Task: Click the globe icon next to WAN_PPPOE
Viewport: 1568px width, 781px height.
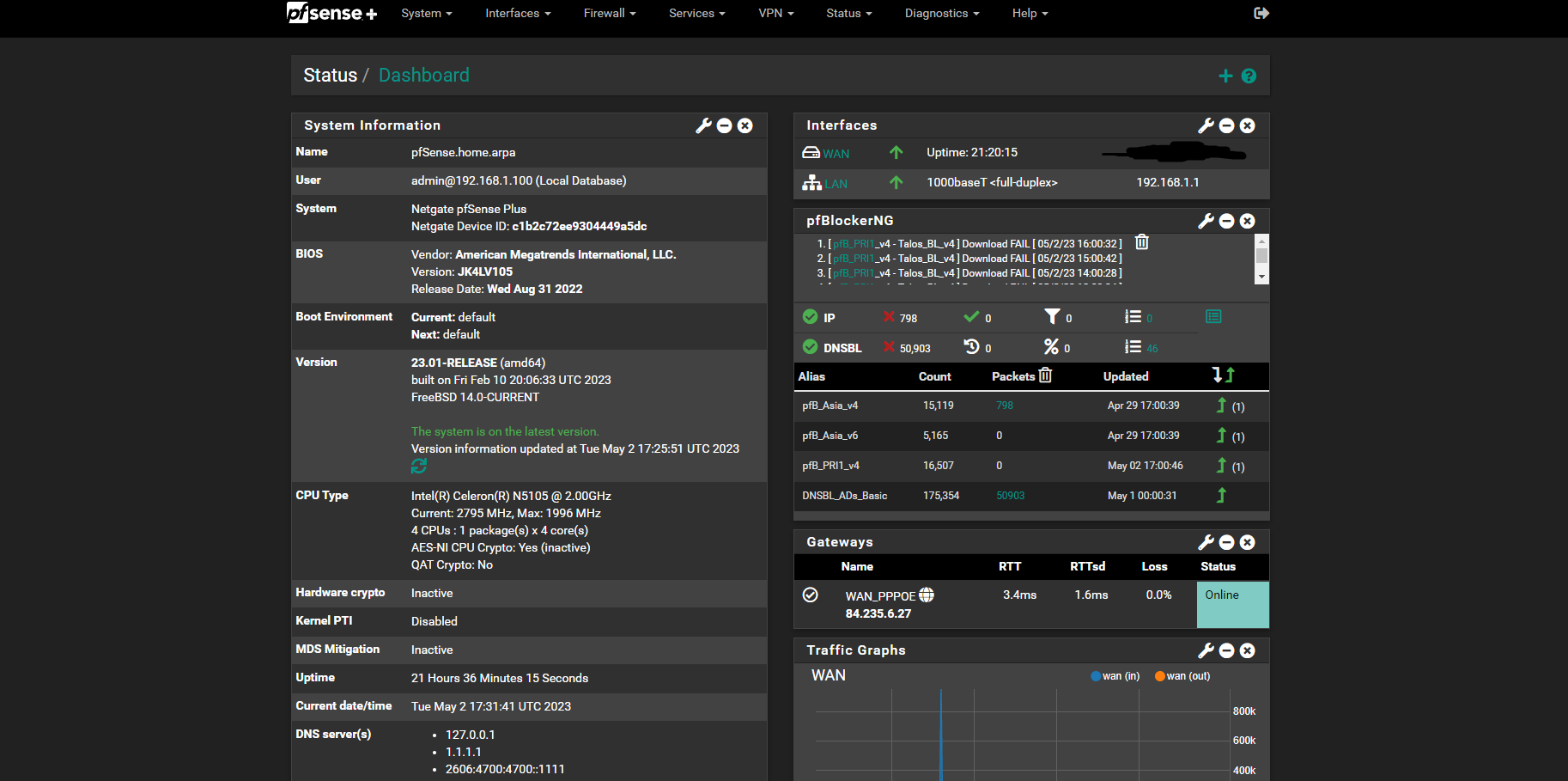Action: click(927, 595)
